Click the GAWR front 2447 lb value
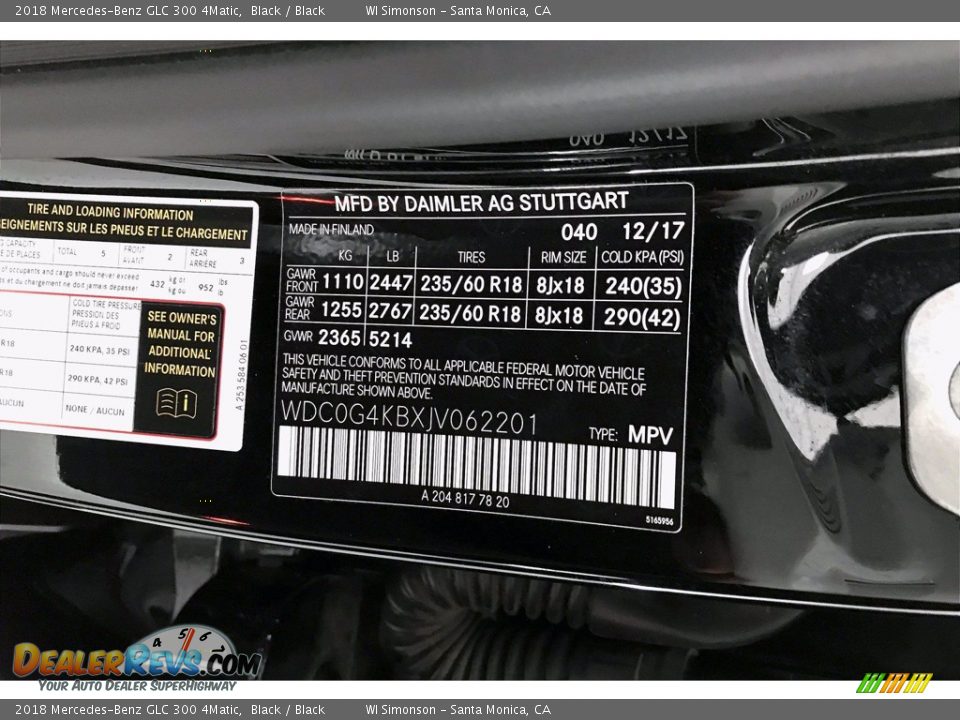 pos(391,283)
